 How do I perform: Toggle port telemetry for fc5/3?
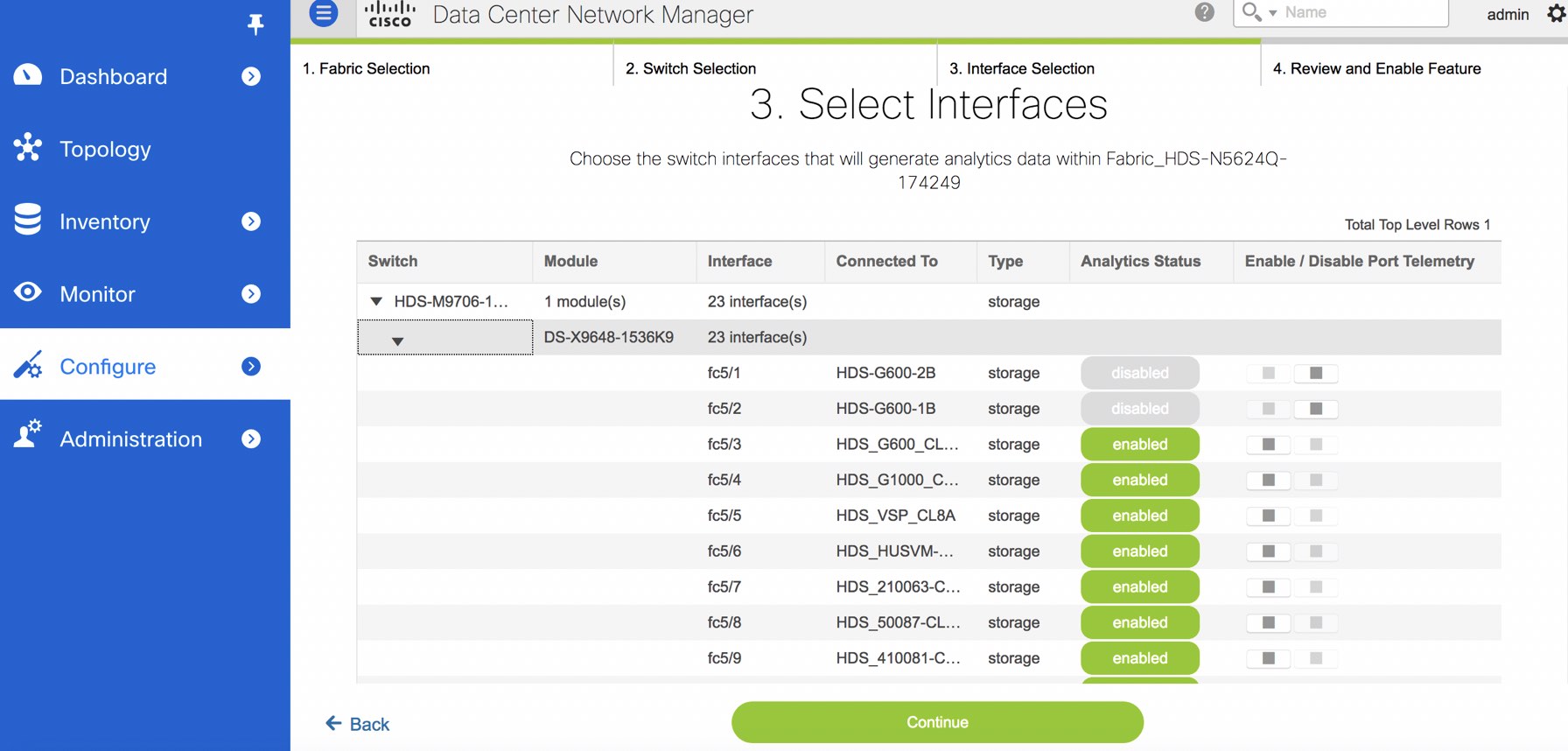click(x=1291, y=445)
